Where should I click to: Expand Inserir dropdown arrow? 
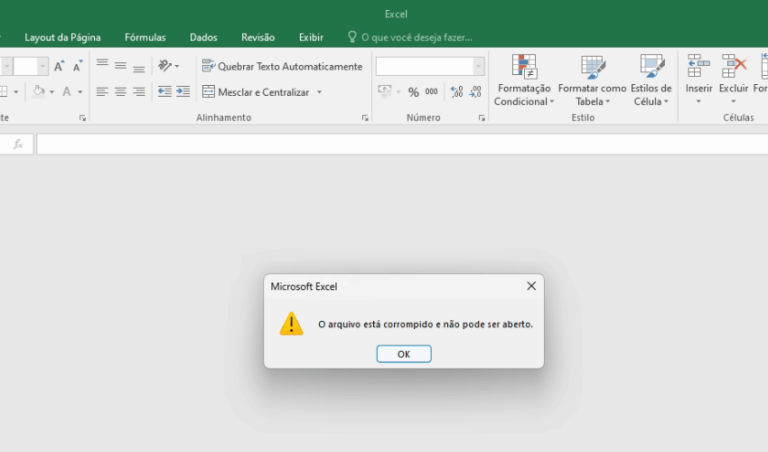click(x=699, y=102)
